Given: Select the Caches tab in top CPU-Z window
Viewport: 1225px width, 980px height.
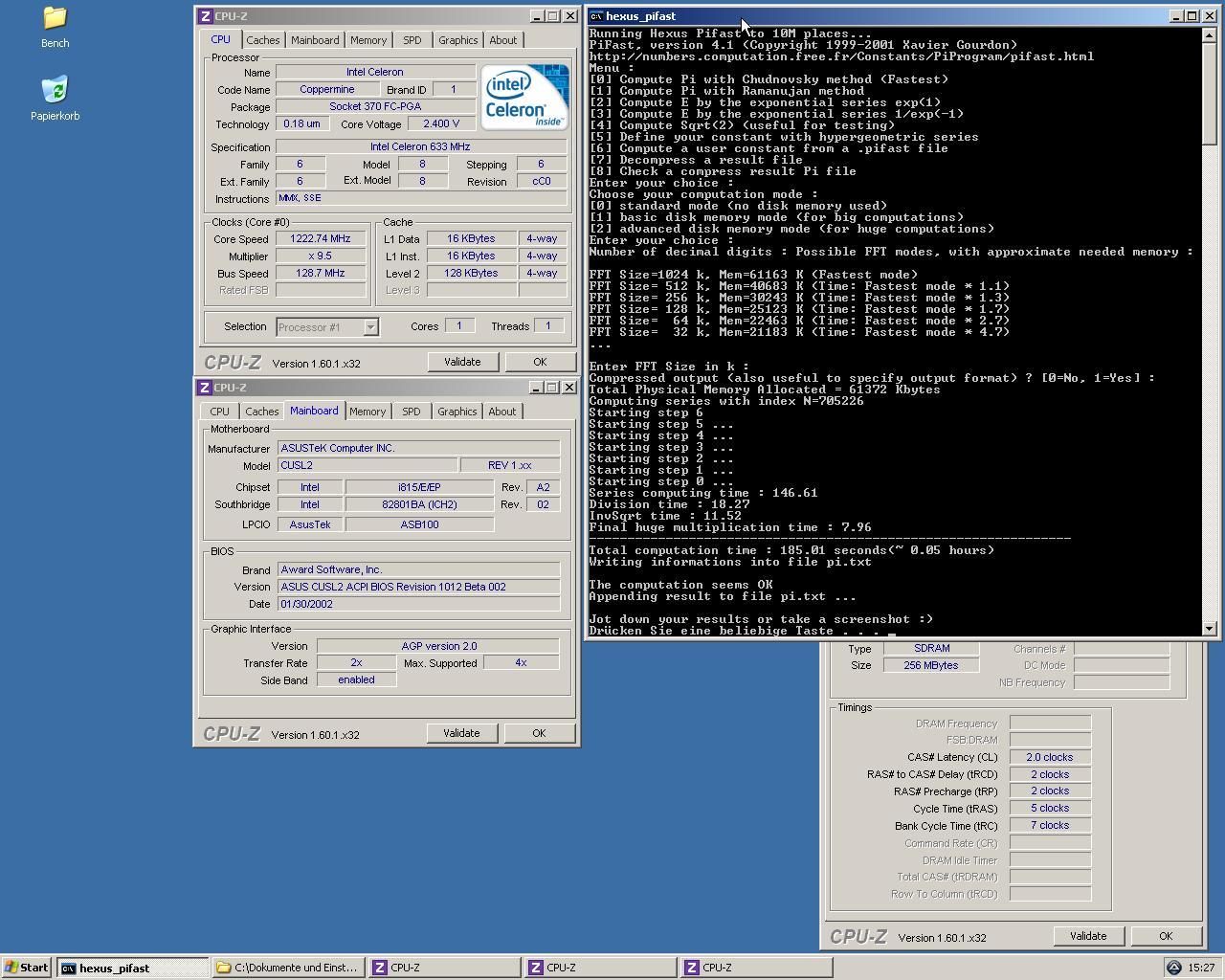Looking at the screenshot, I should pos(263,40).
